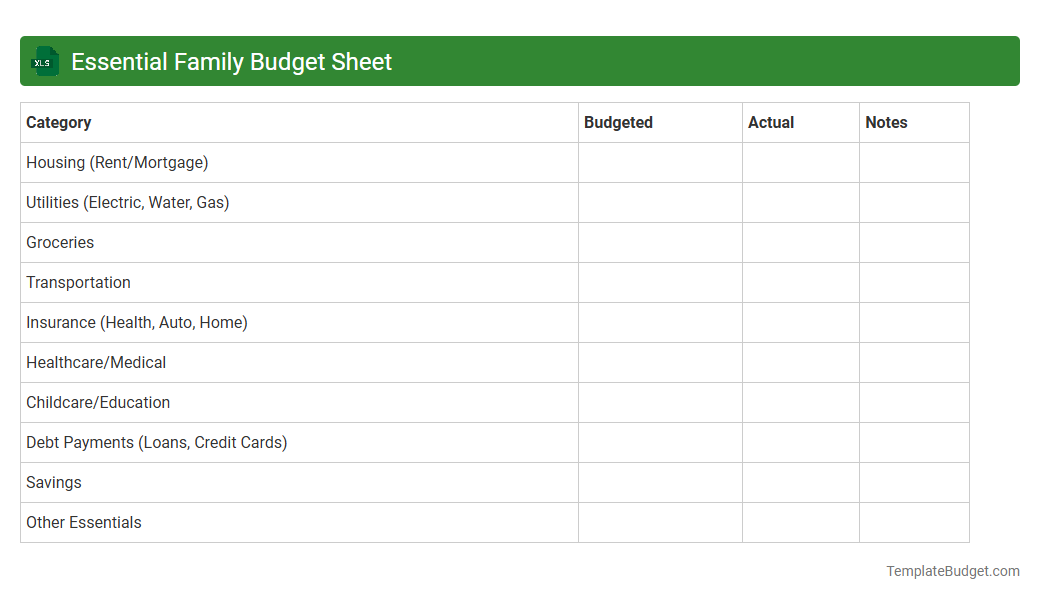Select the Childcare/Education row
Image resolution: width=1040 pixels, height=600 pixels.
click(98, 402)
